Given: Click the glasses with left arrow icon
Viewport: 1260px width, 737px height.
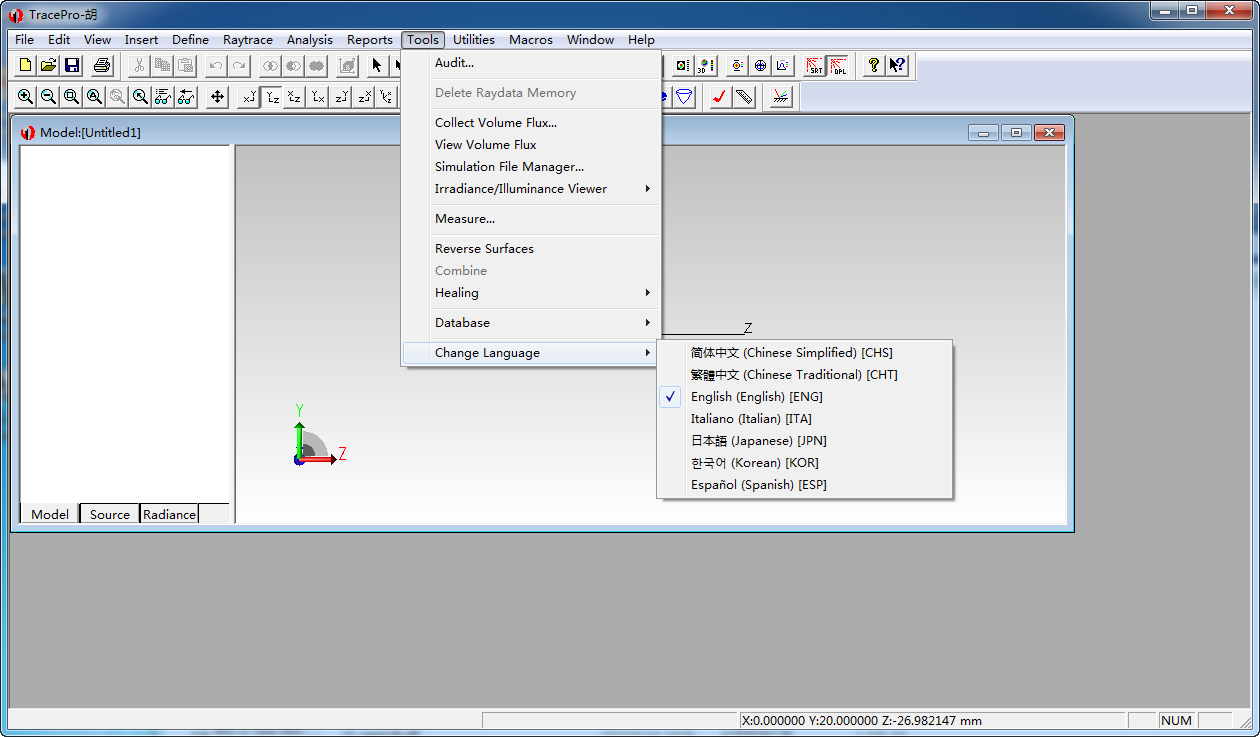Looking at the screenshot, I should 187,97.
